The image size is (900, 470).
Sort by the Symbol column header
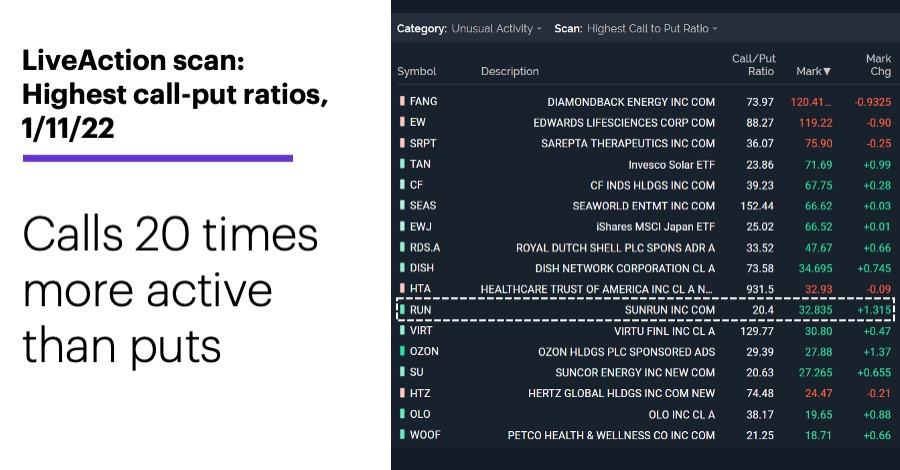(x=417, y=71)
